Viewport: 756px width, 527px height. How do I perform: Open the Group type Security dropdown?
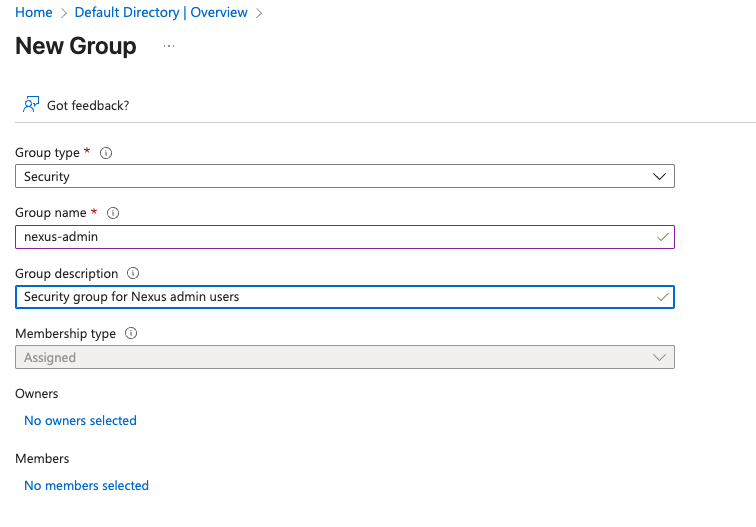pos(345,176)
